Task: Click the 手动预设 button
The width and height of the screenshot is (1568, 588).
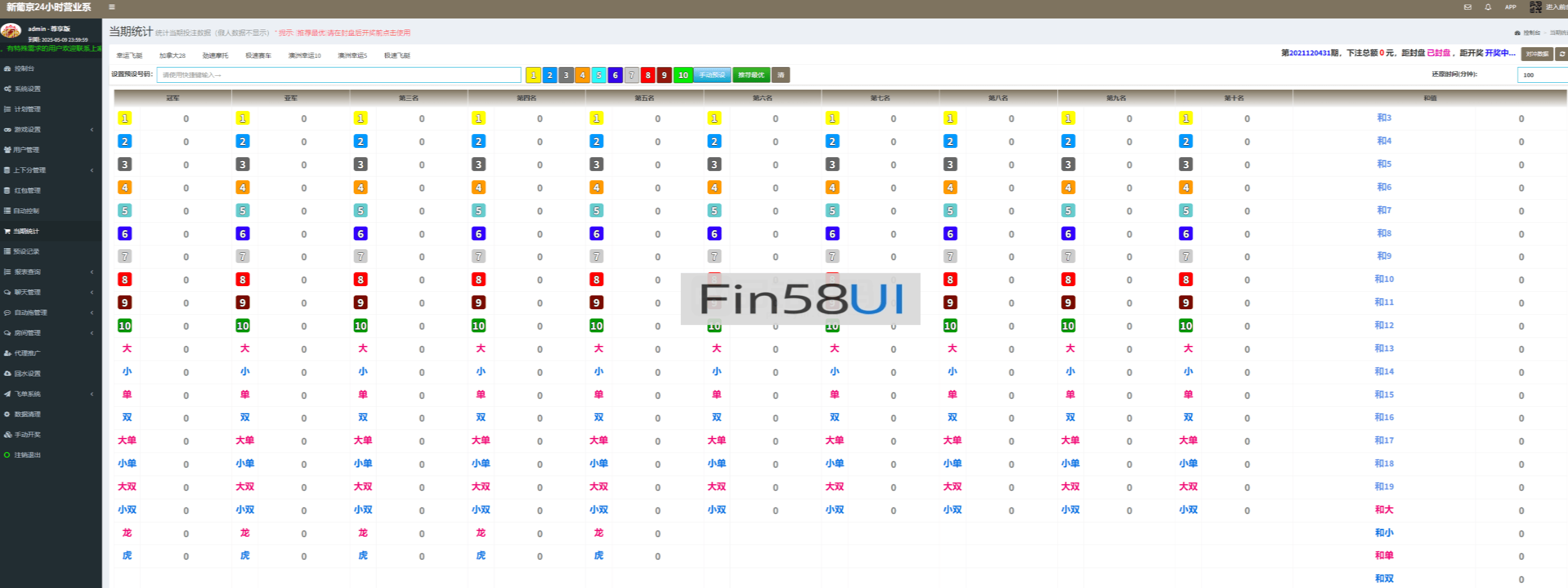Action: 711,75
